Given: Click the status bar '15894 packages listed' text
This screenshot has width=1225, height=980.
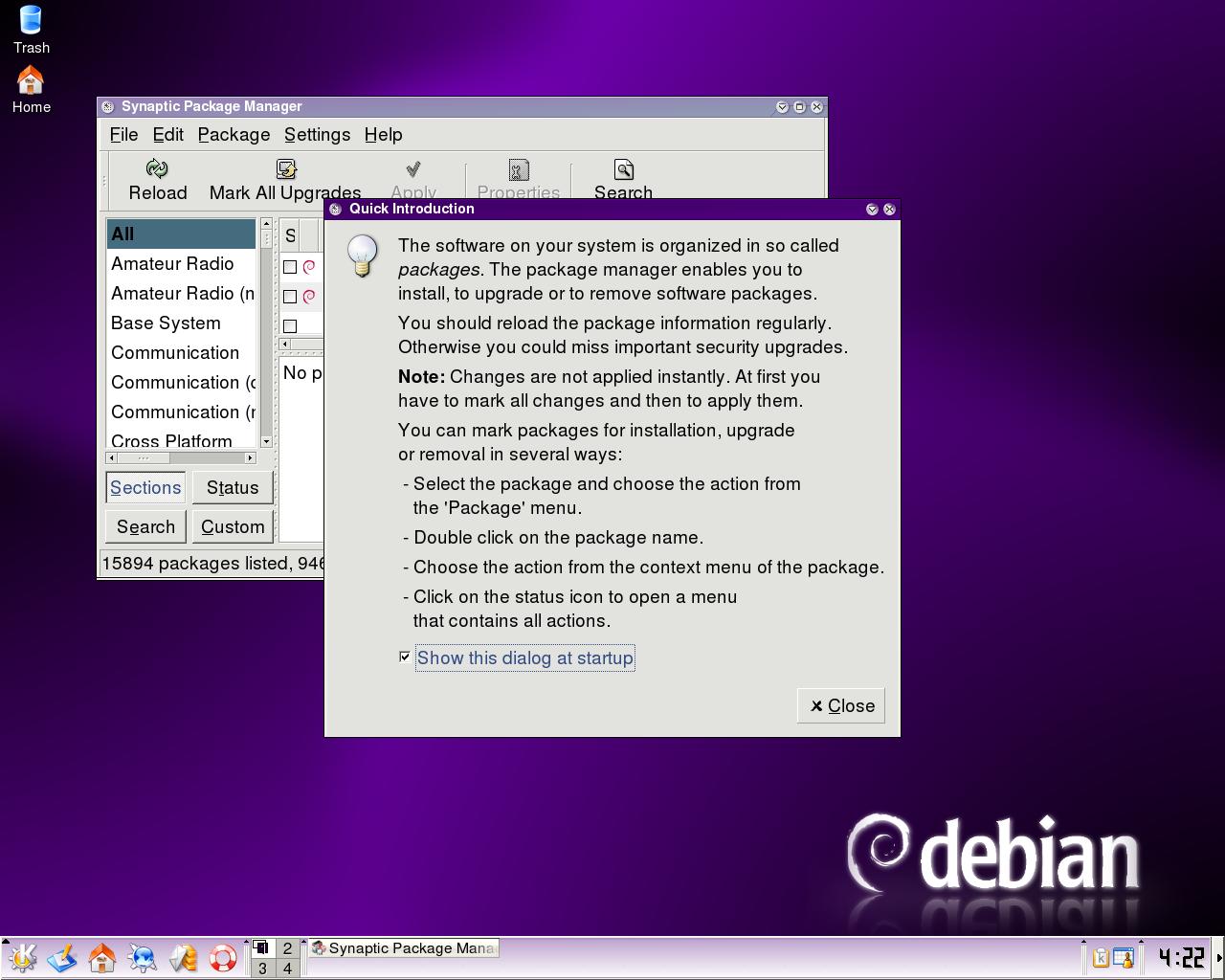Looking at the screenshot, I should point(195,564).
